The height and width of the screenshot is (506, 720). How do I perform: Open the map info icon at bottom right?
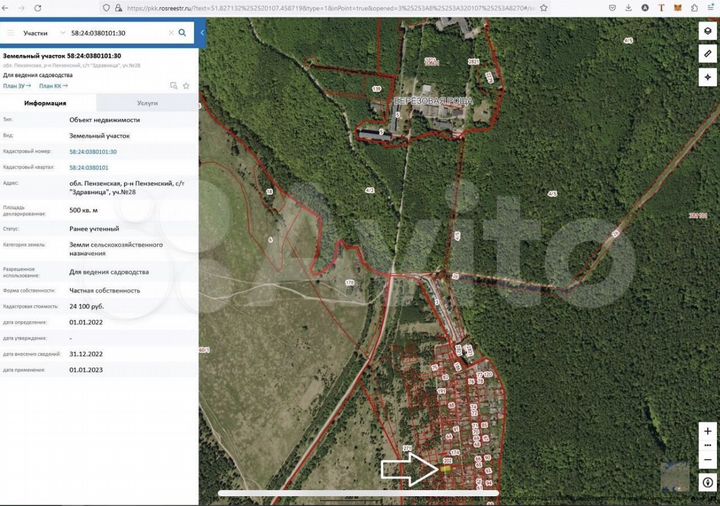pos(708,483)
